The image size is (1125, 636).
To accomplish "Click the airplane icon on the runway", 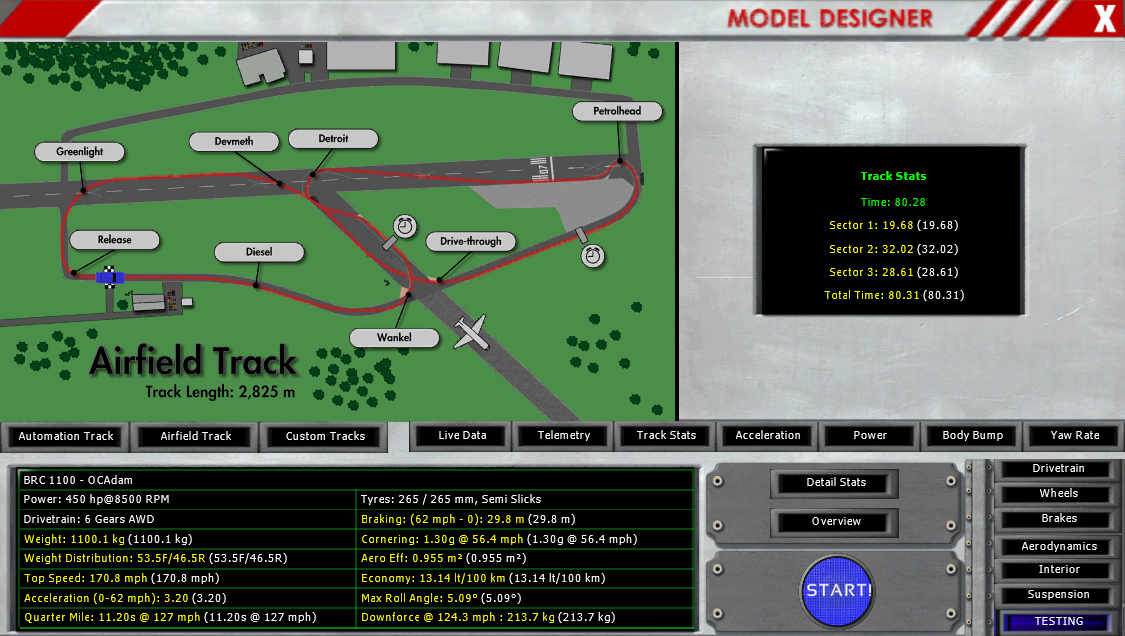I will (471, 332).
